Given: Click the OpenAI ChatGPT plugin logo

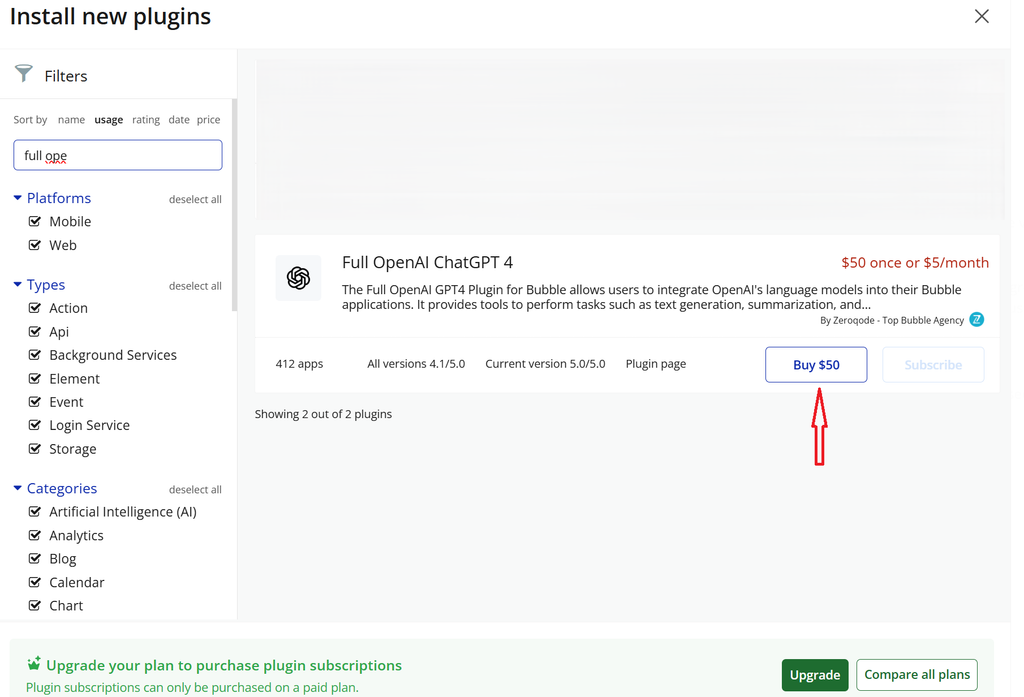Looking at the screenshot, I should [x=298, y=278].
